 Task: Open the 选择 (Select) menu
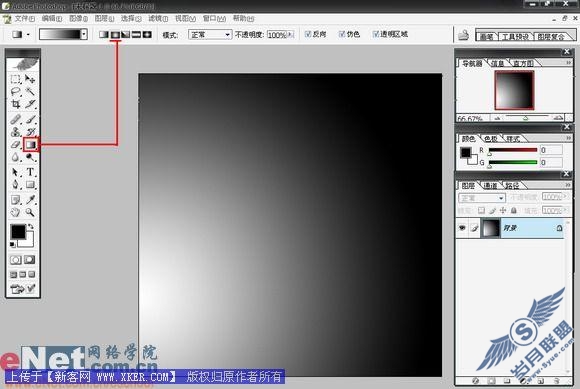131,18
